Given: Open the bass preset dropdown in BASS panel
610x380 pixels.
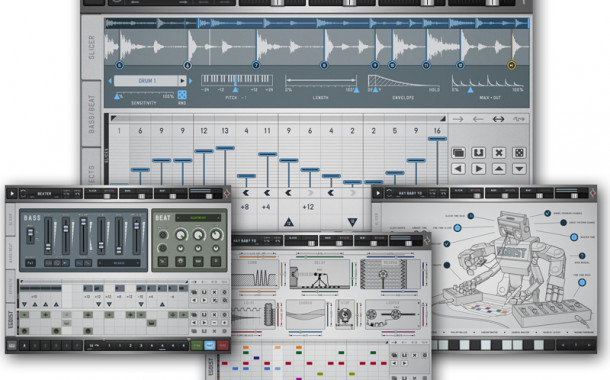Looking at the screenshot, I should pyautogui.click(x=119, y=263).
